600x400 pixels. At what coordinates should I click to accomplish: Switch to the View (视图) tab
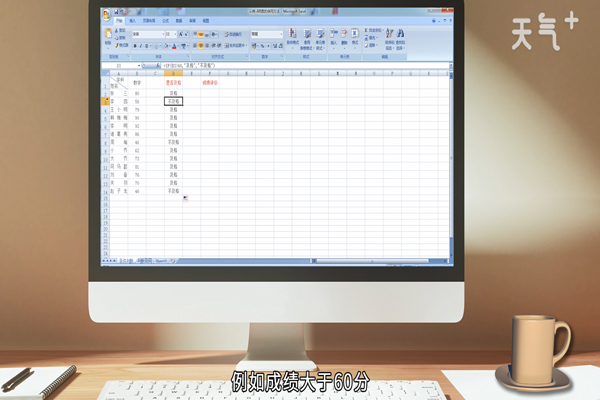205,21
